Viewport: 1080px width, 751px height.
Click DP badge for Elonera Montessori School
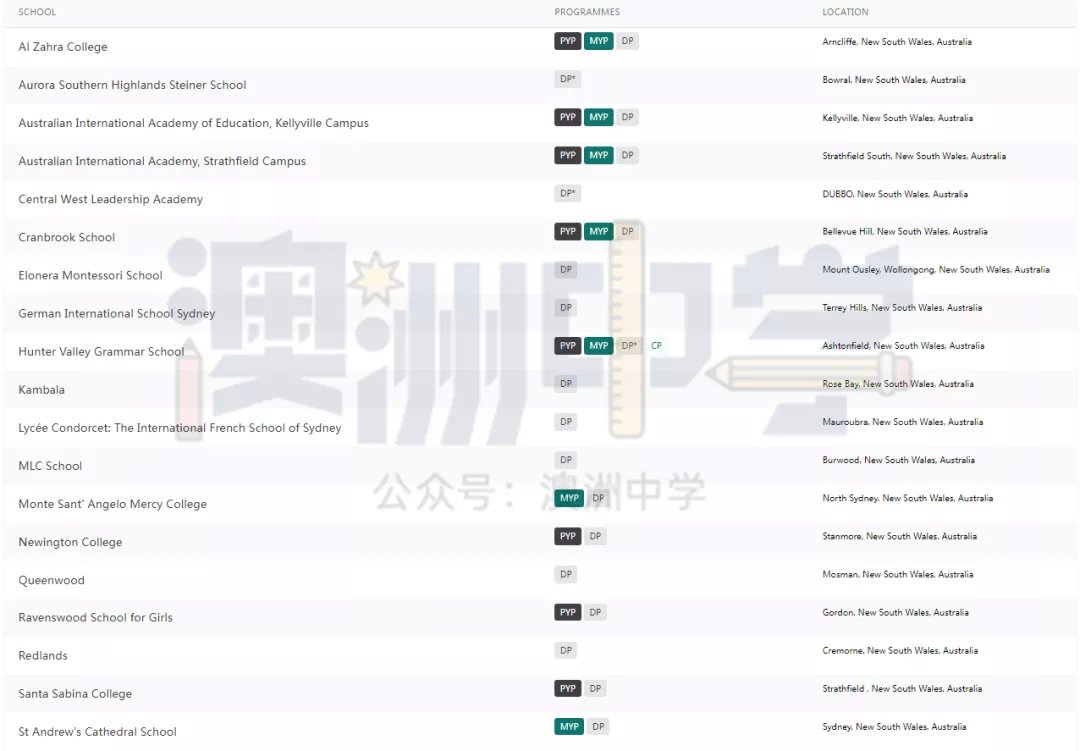click(x=565, y=269)
